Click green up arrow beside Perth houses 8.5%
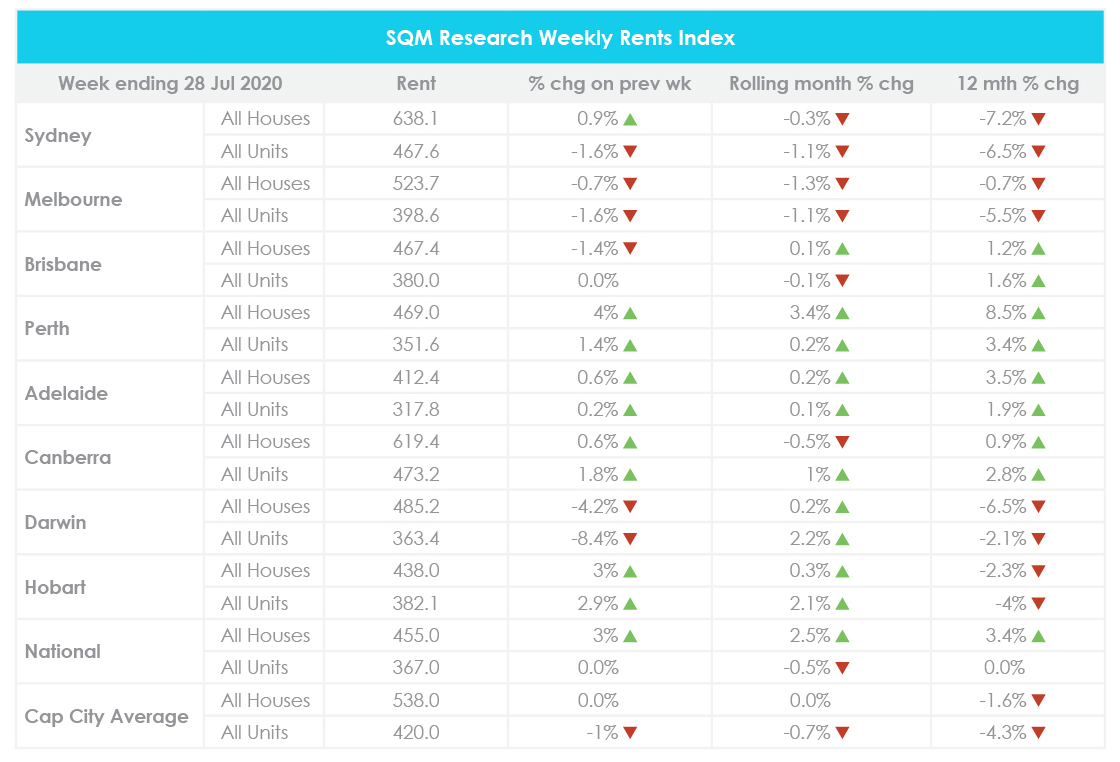Image resolution: width=1120 pixels, height=762 pixels. pyautogui.click(x=1039, y=313)
